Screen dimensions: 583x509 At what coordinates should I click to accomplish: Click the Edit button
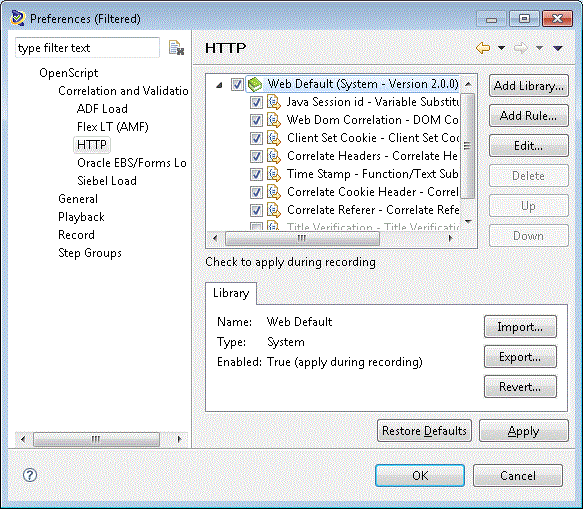pyautogui.click(x=529, y=146)
